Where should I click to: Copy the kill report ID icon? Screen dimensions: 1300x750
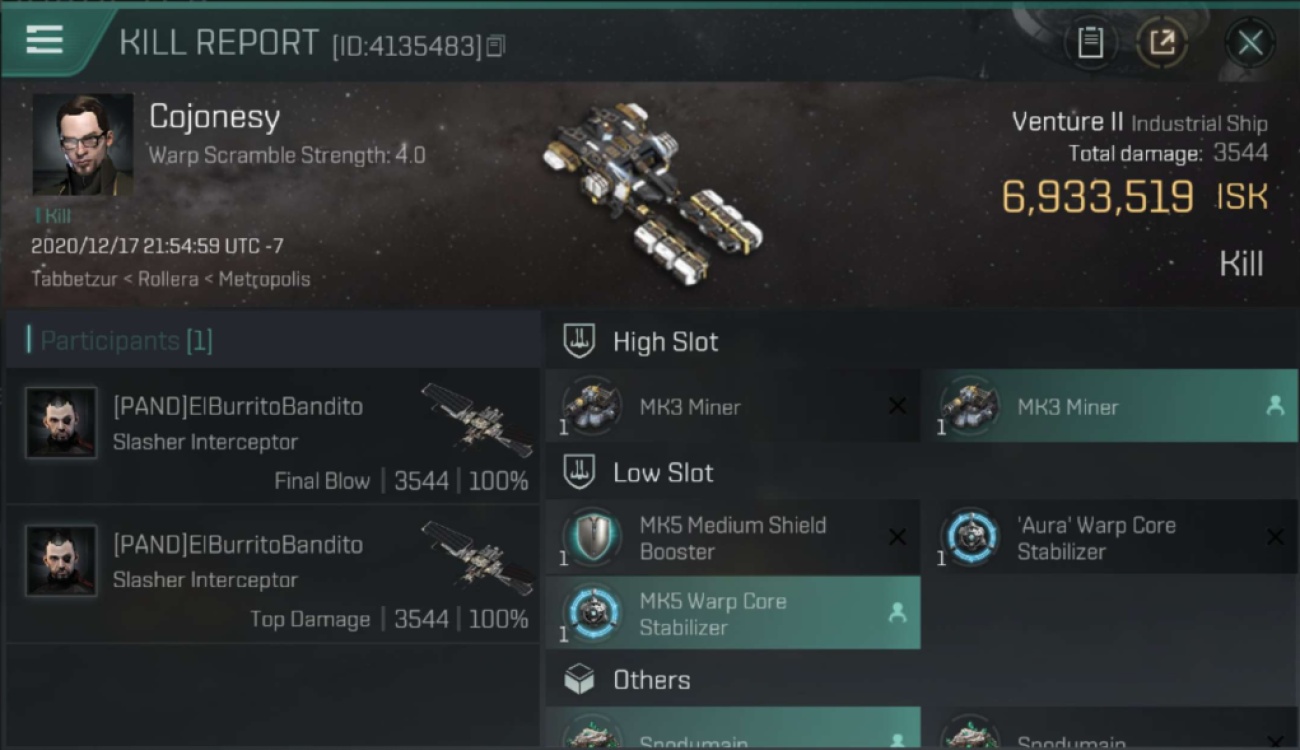[496, 45]
